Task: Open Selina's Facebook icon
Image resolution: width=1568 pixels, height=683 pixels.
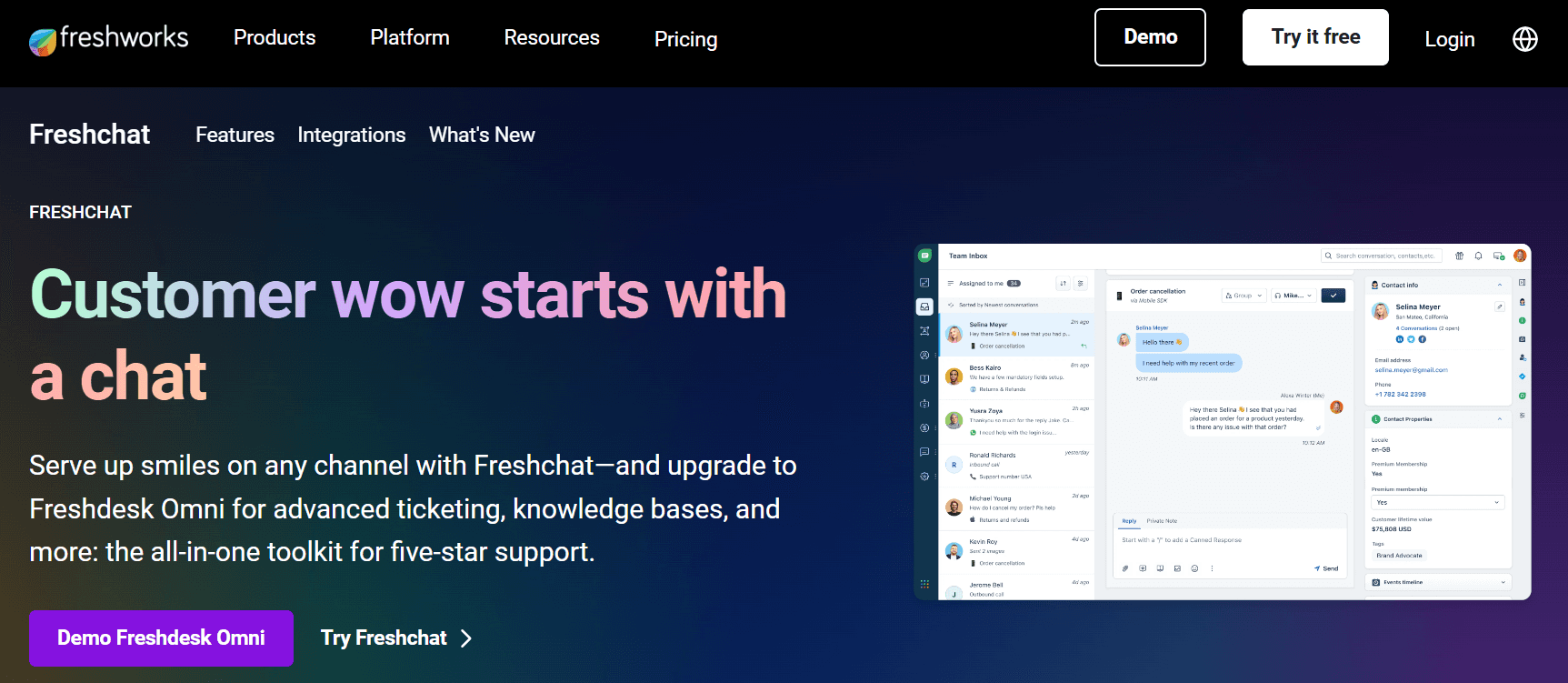Action: pos(1423,339)
